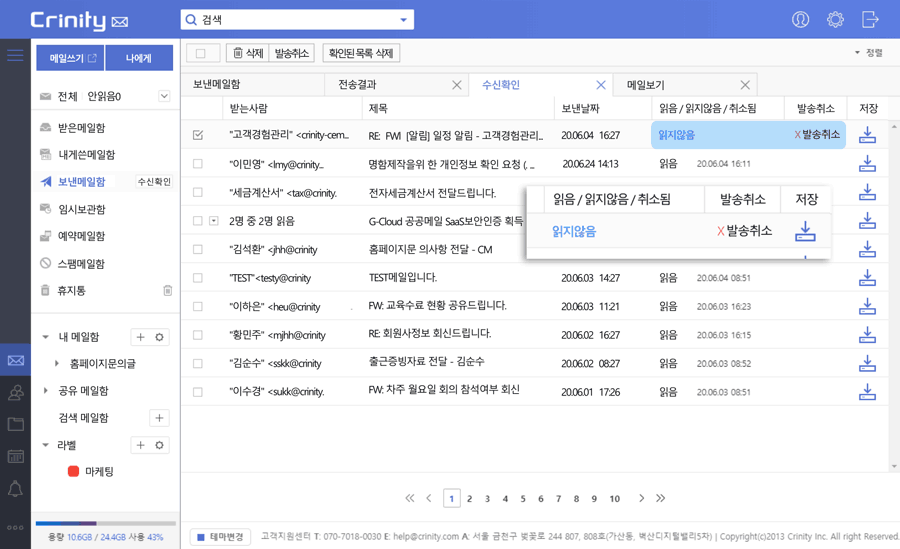Check the 이하은 mail checkbox
900x549 pixels.
198,307
